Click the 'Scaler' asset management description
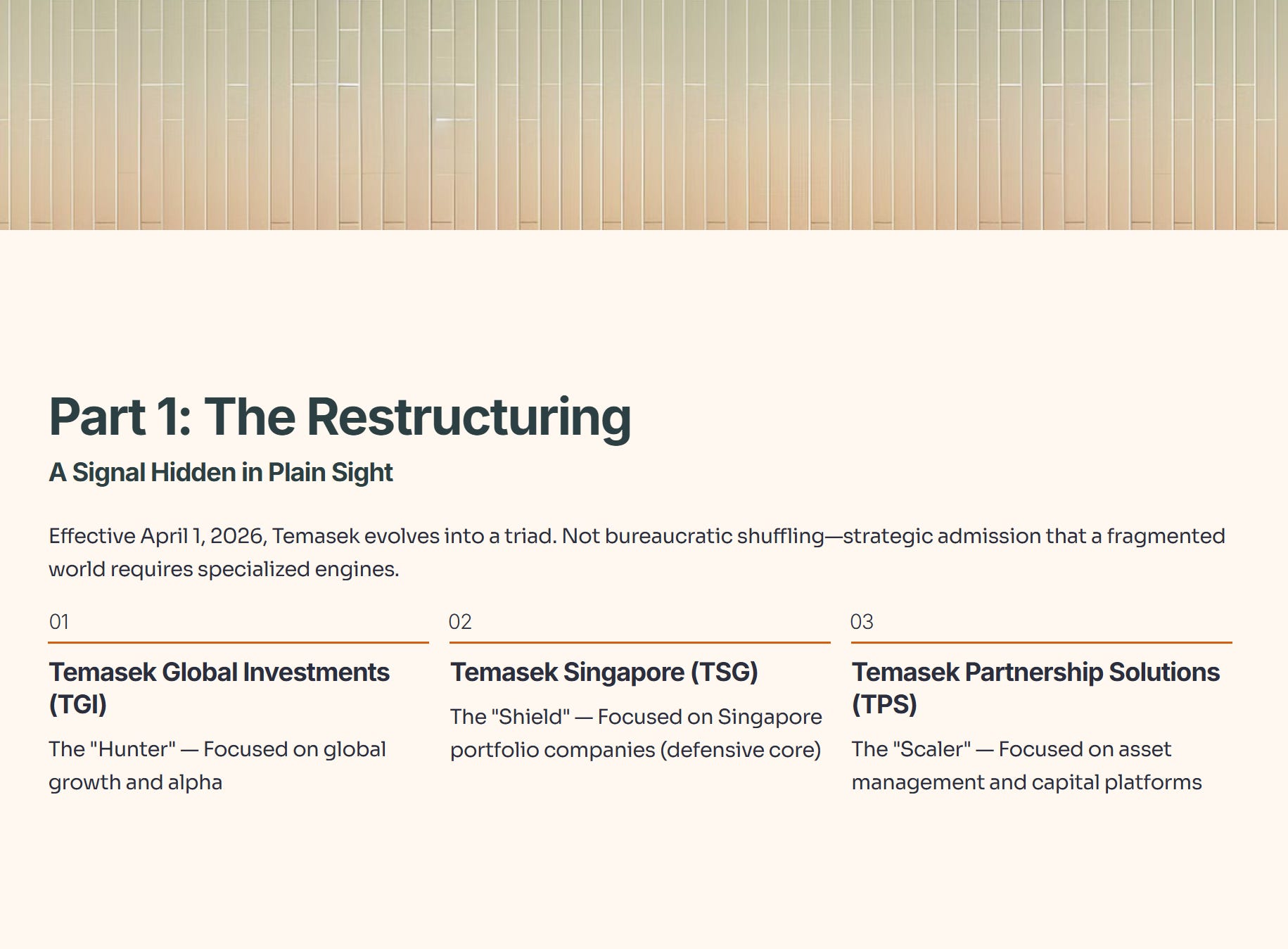1288x949 pixels. (x=1026, y=765)
